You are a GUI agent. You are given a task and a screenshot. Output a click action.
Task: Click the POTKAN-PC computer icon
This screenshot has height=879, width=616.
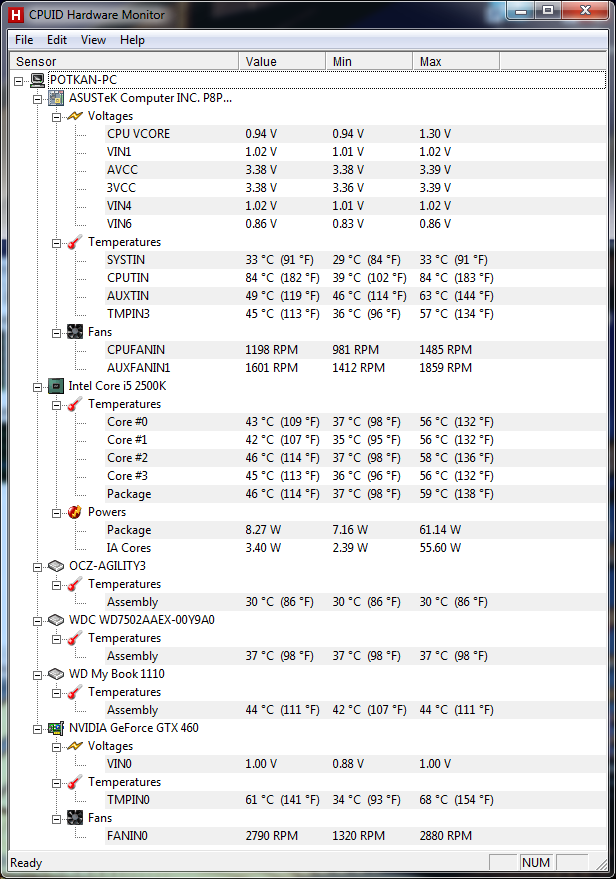[x=38, y=80]
